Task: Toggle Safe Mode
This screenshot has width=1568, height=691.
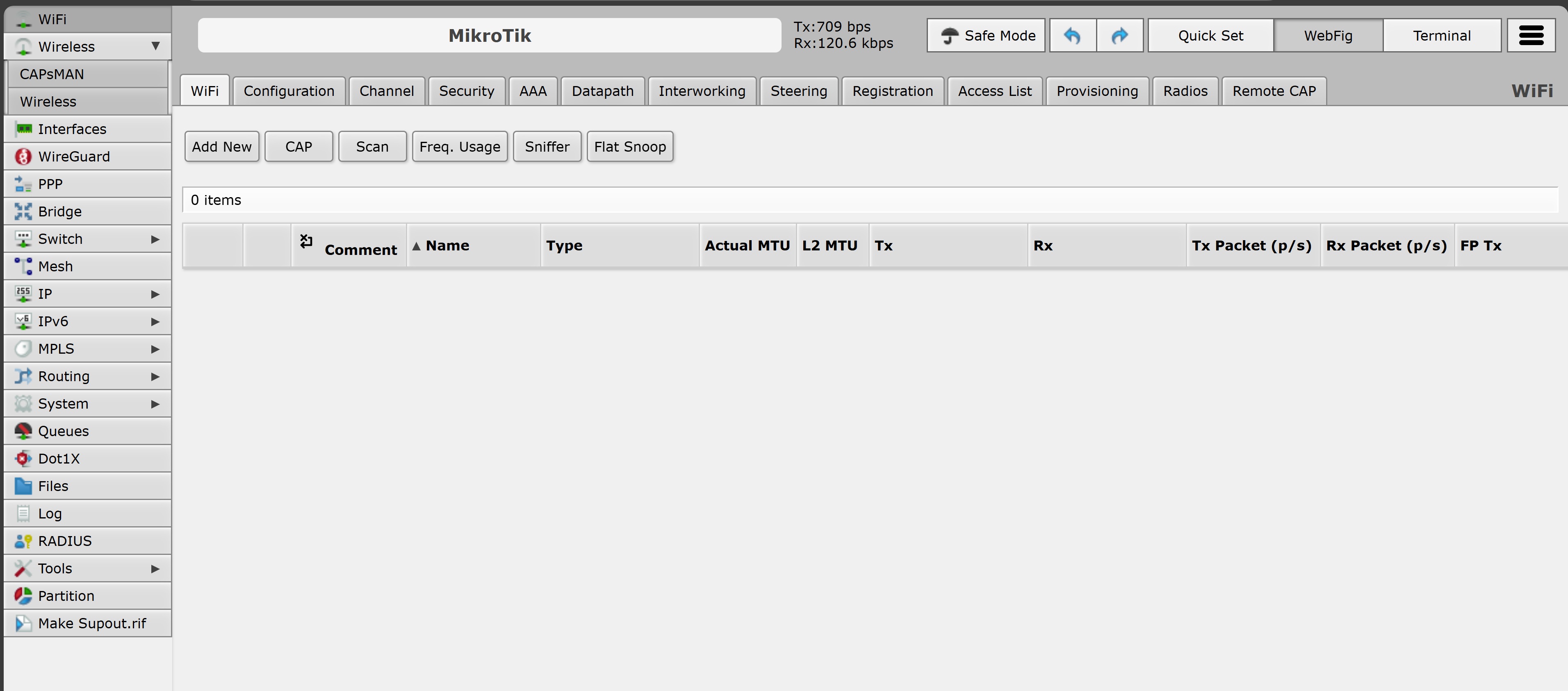Action: (986, 36)
